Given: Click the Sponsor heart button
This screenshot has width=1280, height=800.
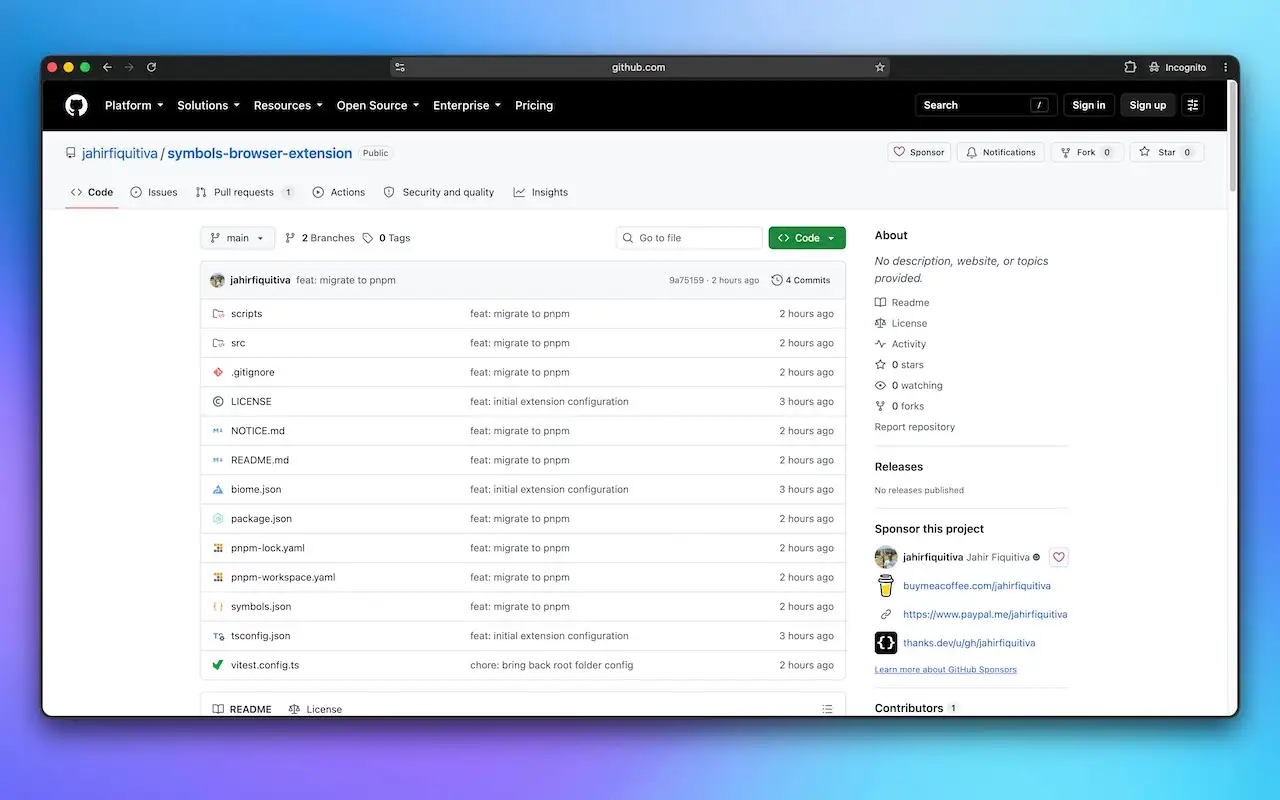Looking at the screenshot, I should click(919, 152).
